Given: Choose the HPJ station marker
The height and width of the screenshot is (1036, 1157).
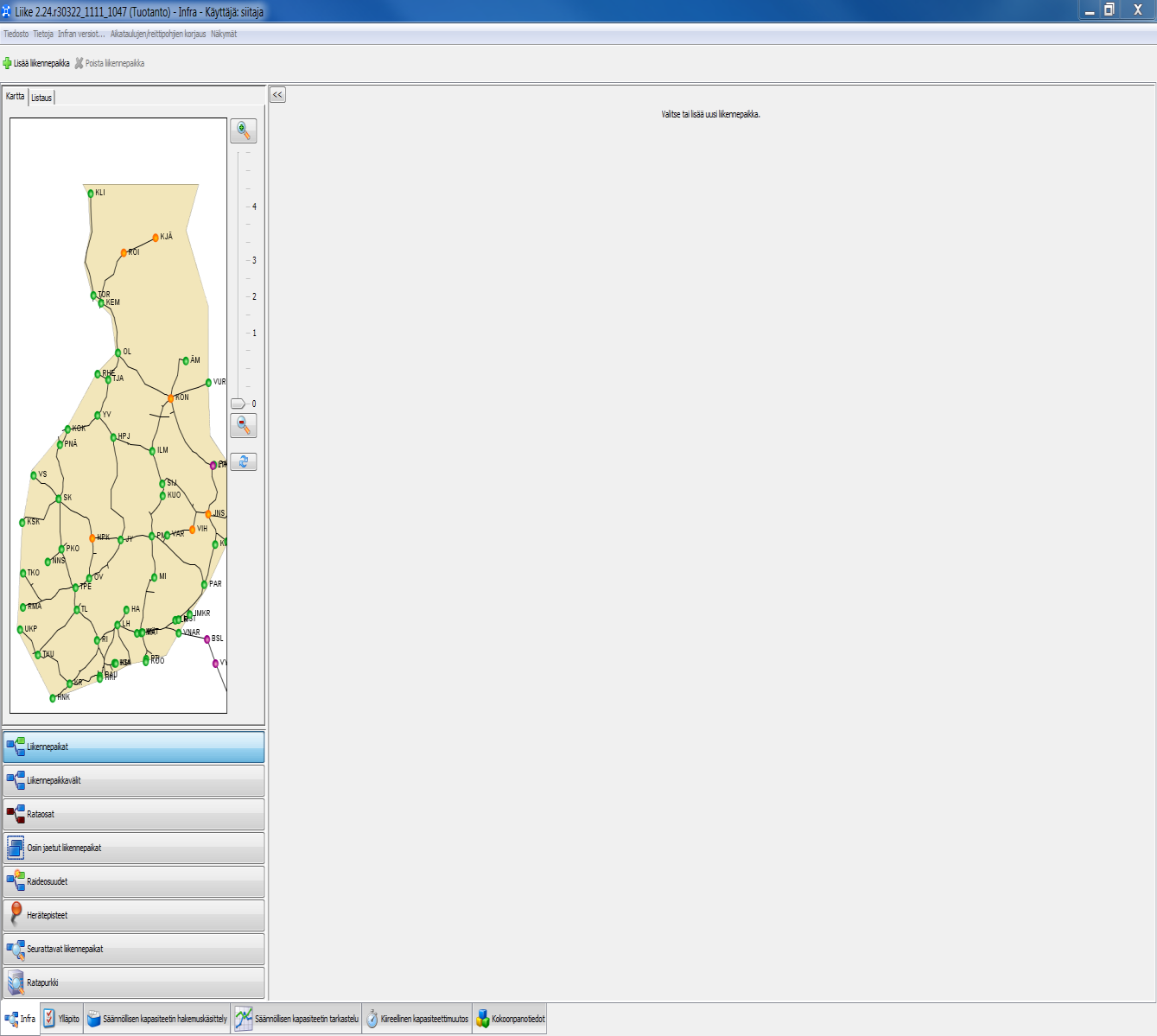Looking at the screenshot, I should (x=113, y=437).
